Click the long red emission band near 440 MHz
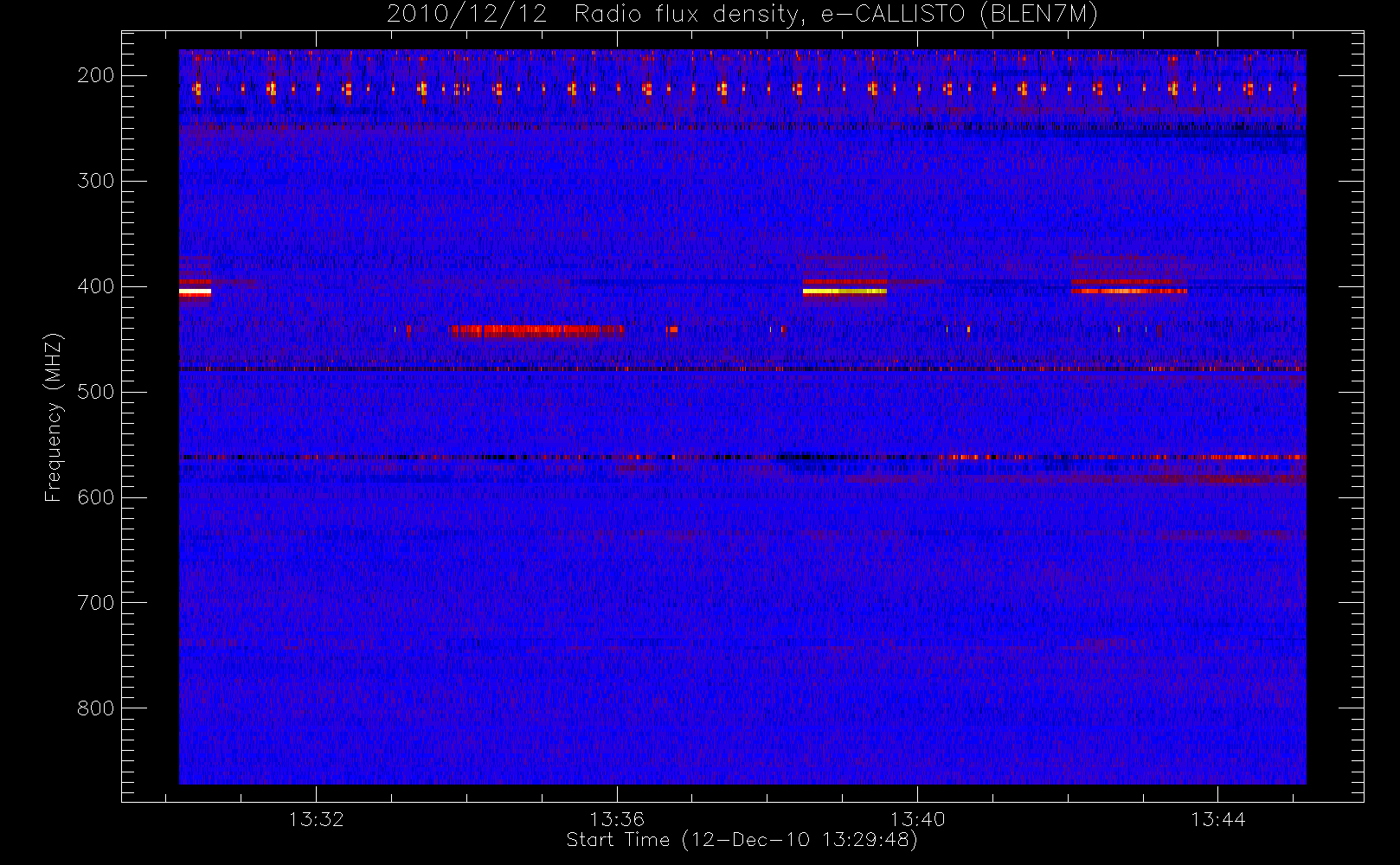 [x=536, y=330]
